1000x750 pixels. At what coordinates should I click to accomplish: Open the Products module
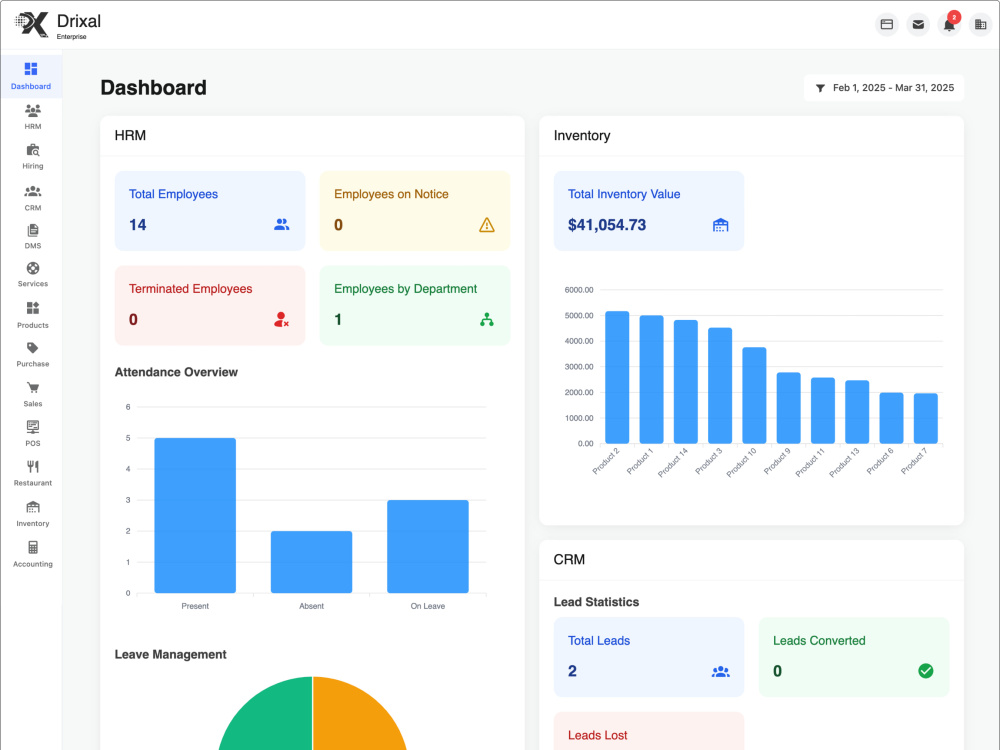coord(33,316)
